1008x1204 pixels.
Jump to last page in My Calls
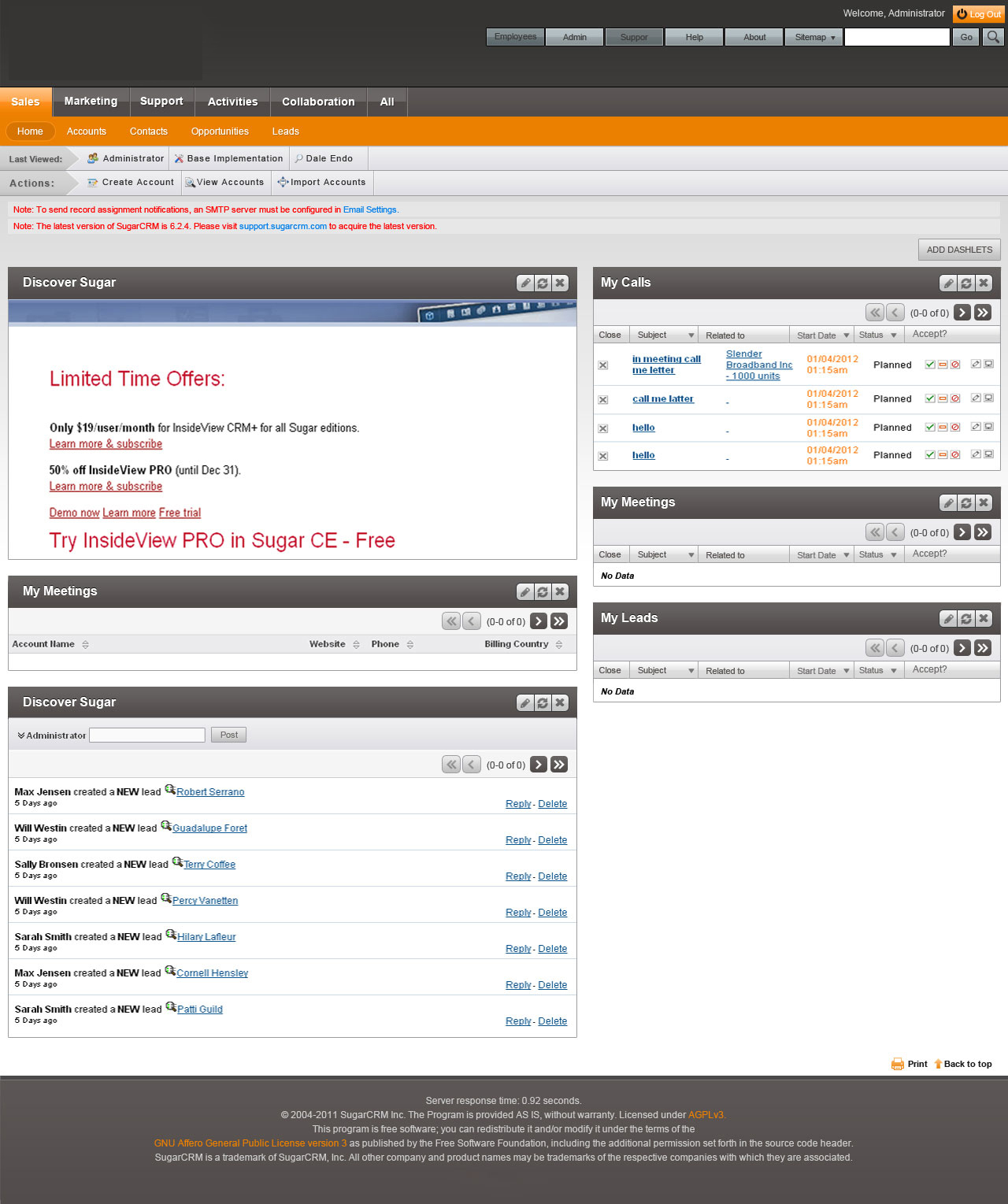tap(983, 313)
